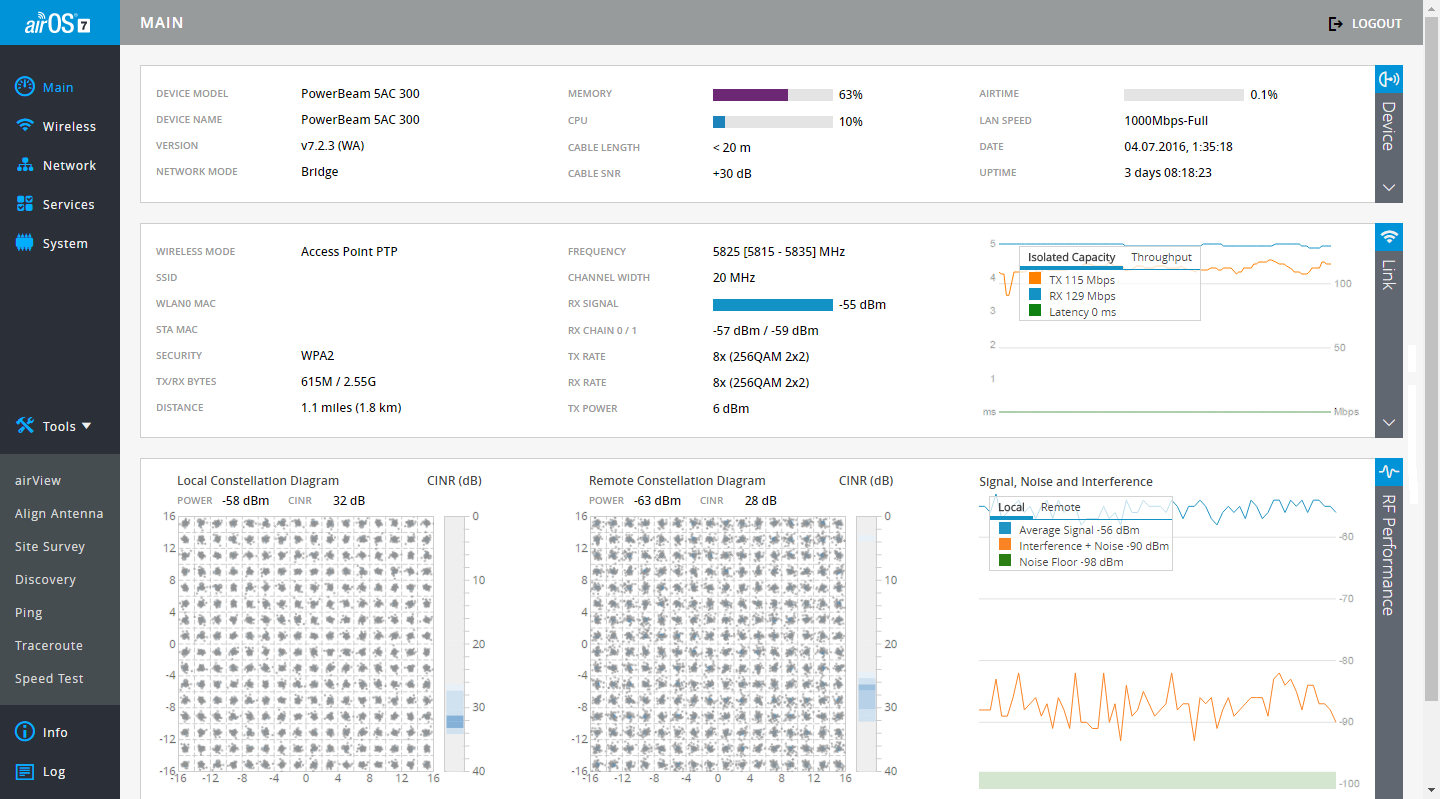Image resolution: width=1440 pixels, height=799 pixels.
Task: Select the Local signal tab
Action: 1011,508
